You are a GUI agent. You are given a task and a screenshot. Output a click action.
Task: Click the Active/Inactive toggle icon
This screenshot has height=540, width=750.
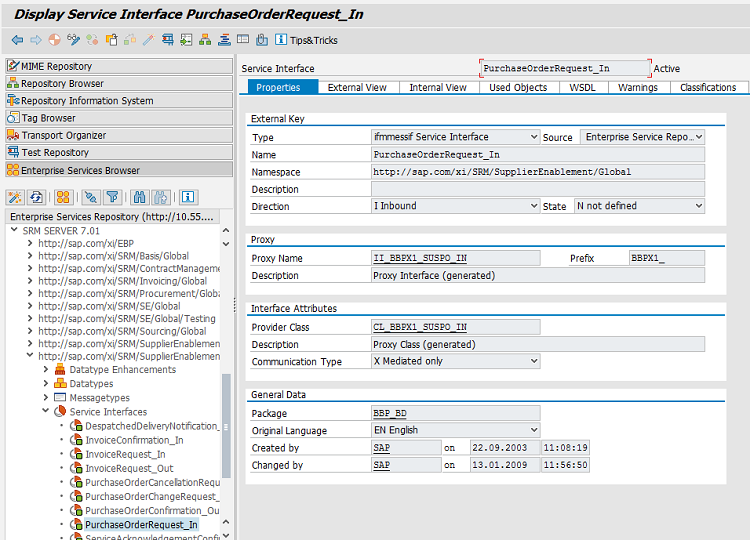tap(92, 40)
